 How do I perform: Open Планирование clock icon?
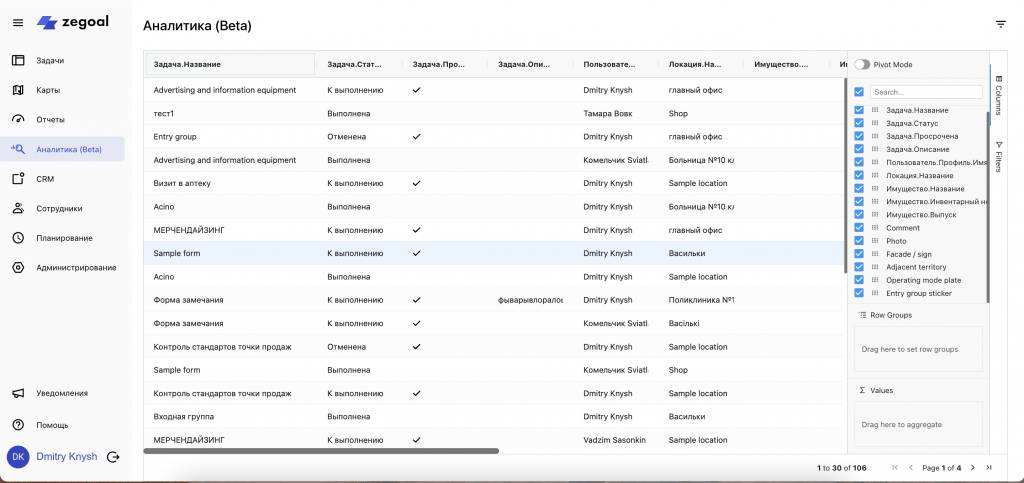[18, 238]
